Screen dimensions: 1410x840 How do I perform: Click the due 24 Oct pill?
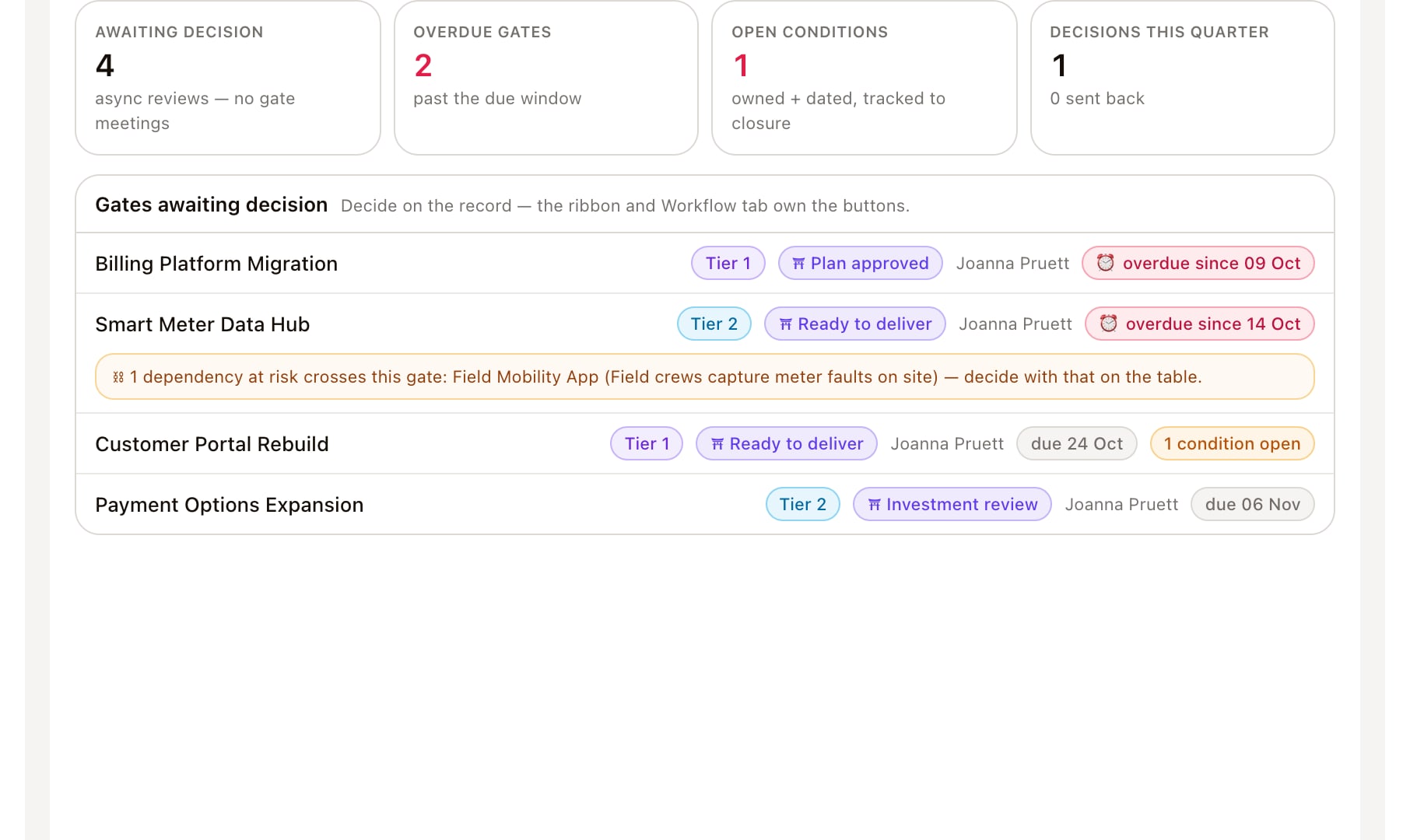[1077, 443]
